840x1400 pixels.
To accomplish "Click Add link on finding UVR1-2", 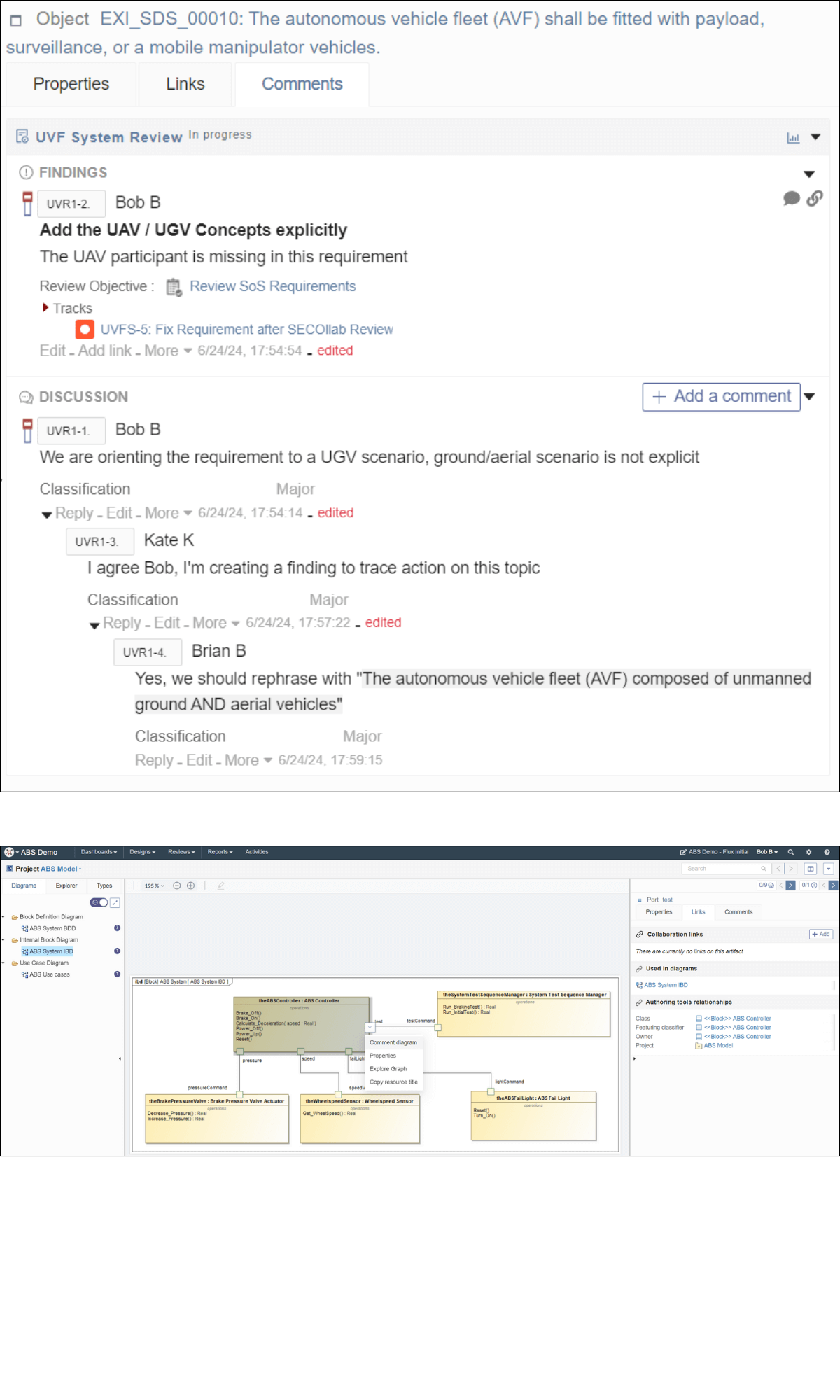I will [105, 351].
